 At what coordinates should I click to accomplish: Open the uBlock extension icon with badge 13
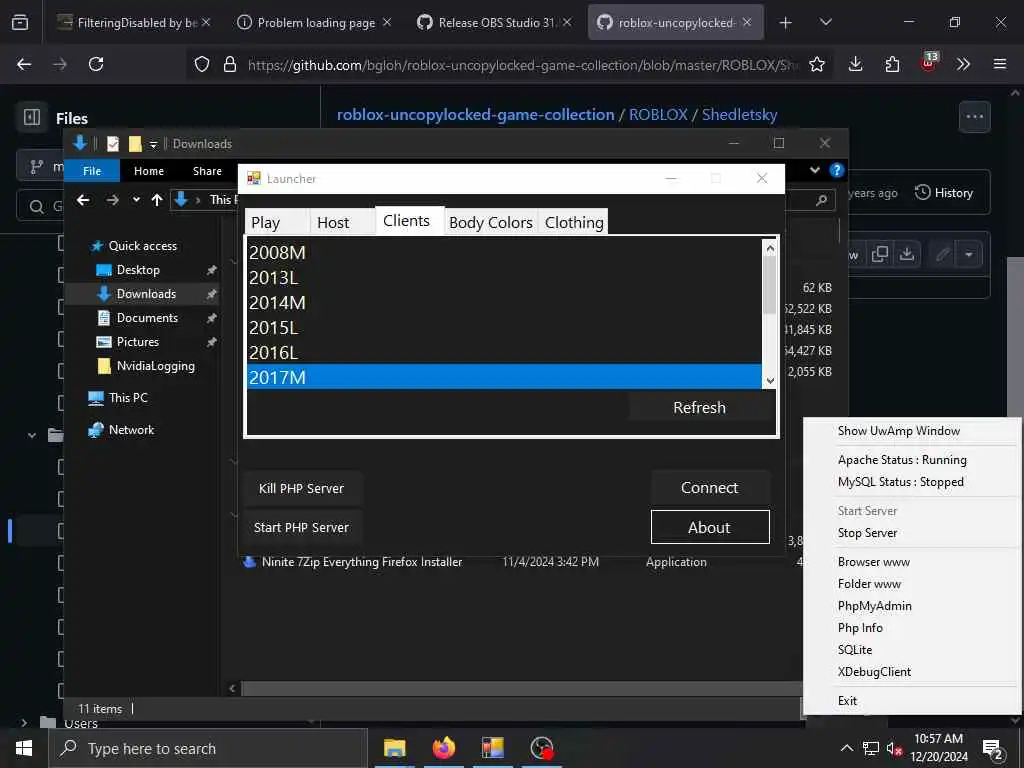(x=929, y=62)
